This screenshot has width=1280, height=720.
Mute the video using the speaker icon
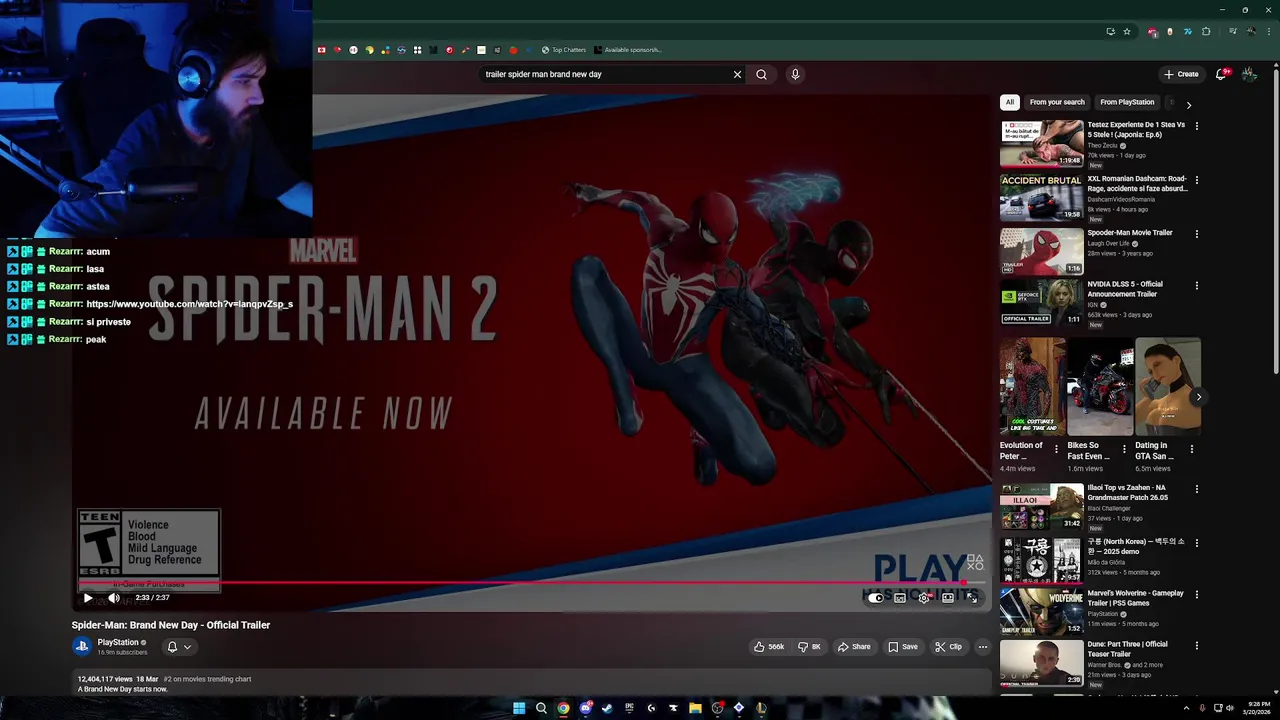[114, 598]
